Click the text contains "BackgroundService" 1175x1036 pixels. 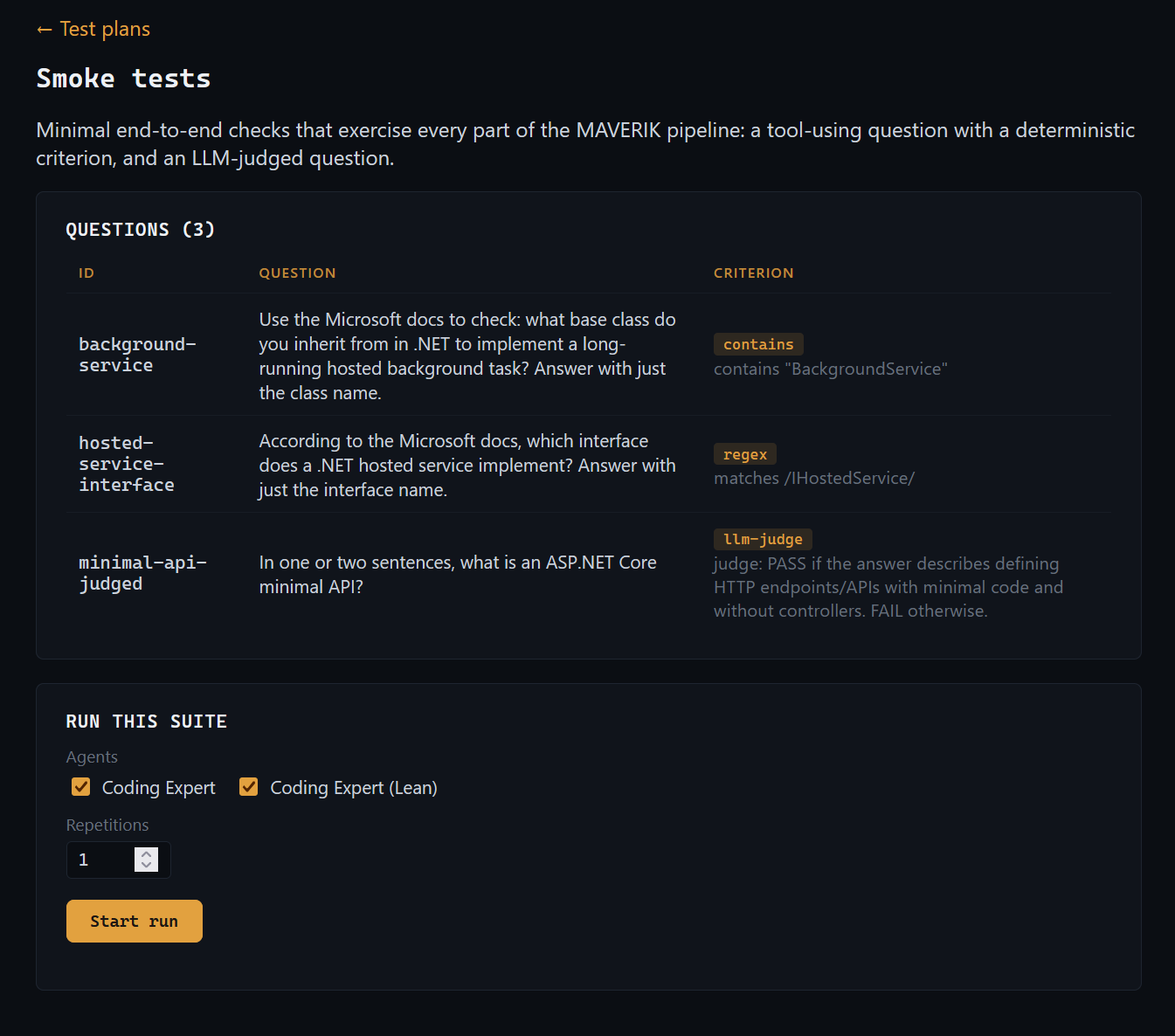[831, 369]
